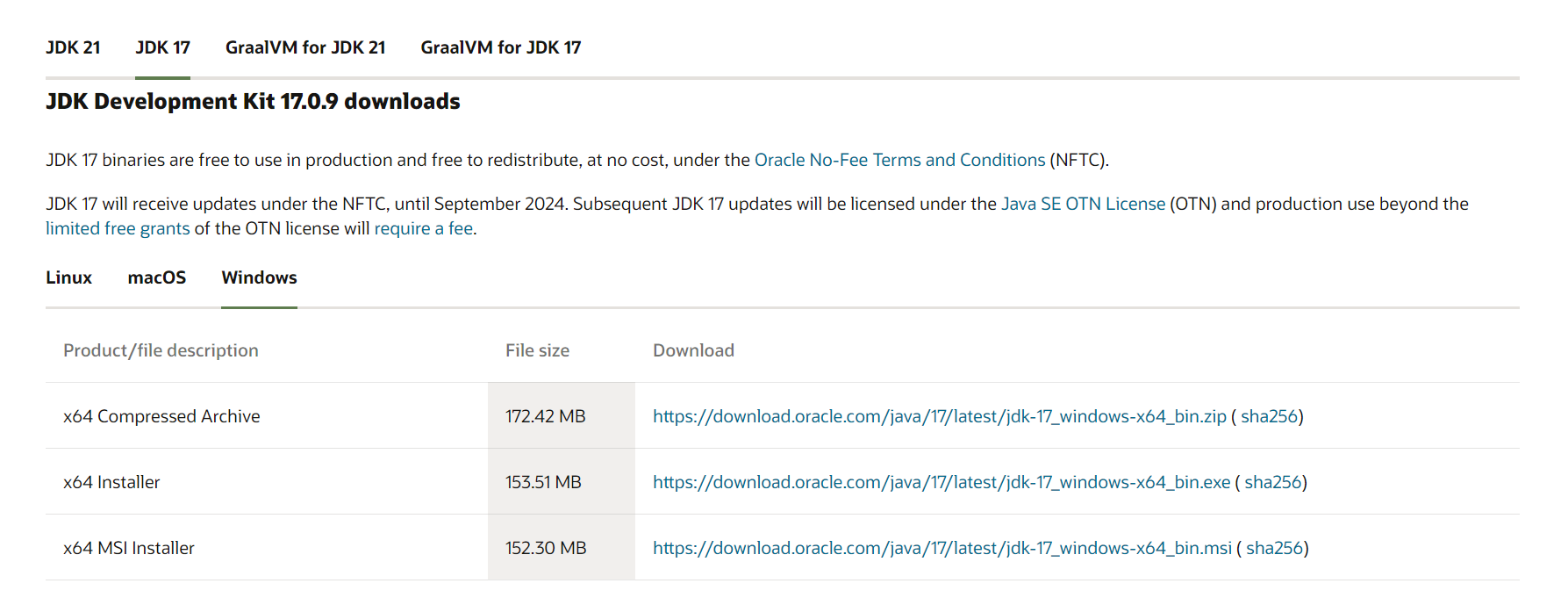The height and width of the screenshot is (605, 1568).
Task: Select the Windows downloads tab
Action: pyautogui.click(x=259, y=277)
